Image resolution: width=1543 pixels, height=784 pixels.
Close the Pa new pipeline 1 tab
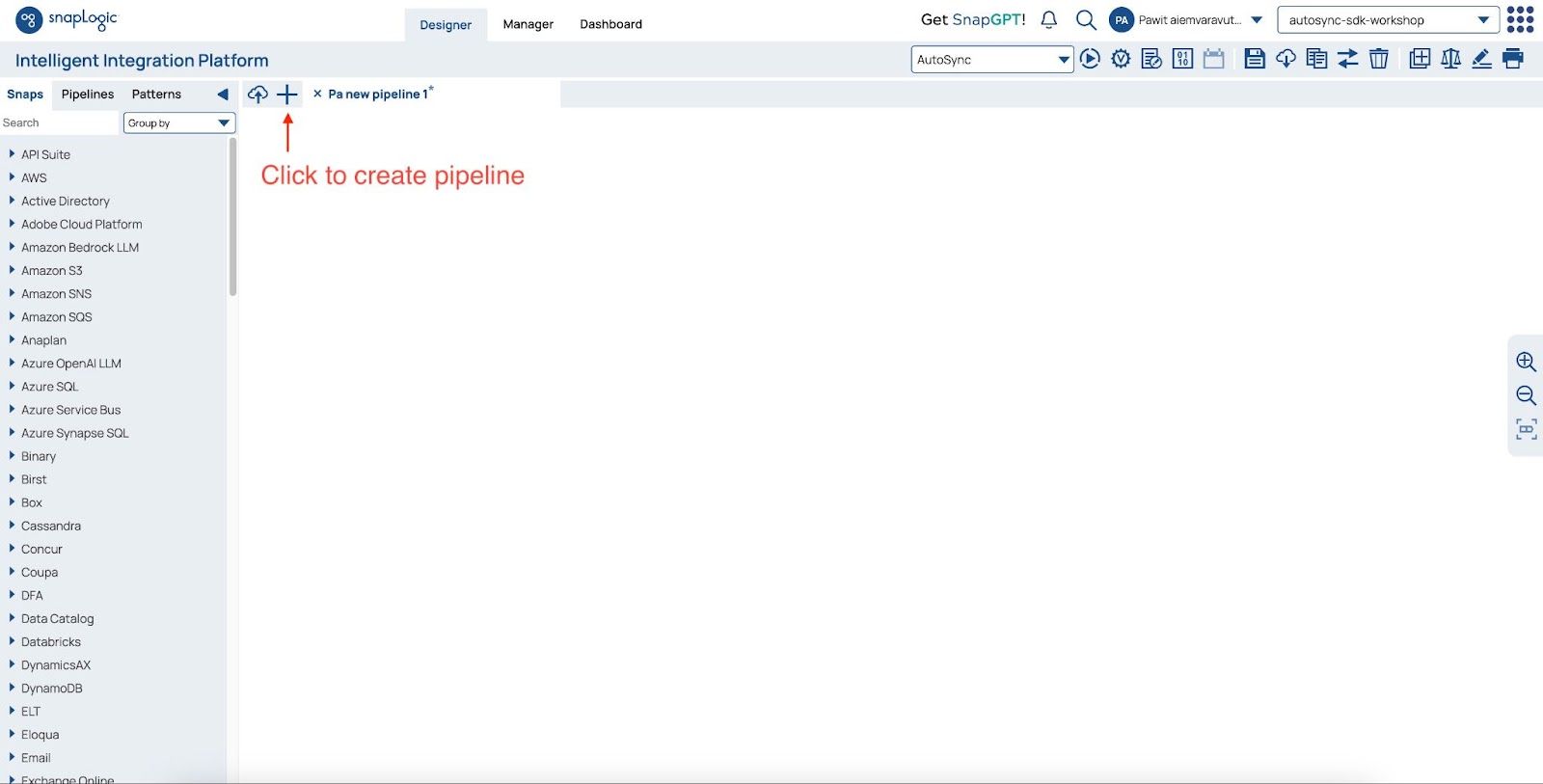317,95
